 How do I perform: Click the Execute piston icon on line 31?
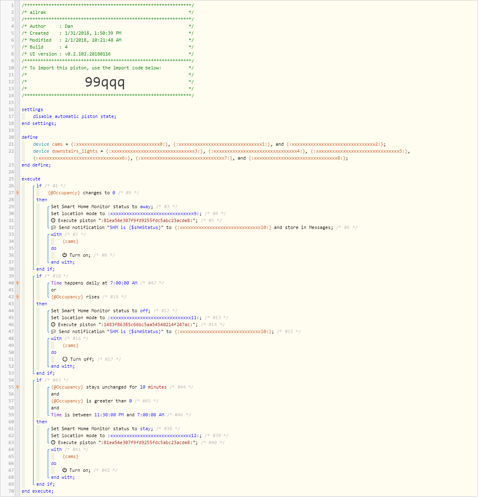pyautogui.click(x=53, y=221)
